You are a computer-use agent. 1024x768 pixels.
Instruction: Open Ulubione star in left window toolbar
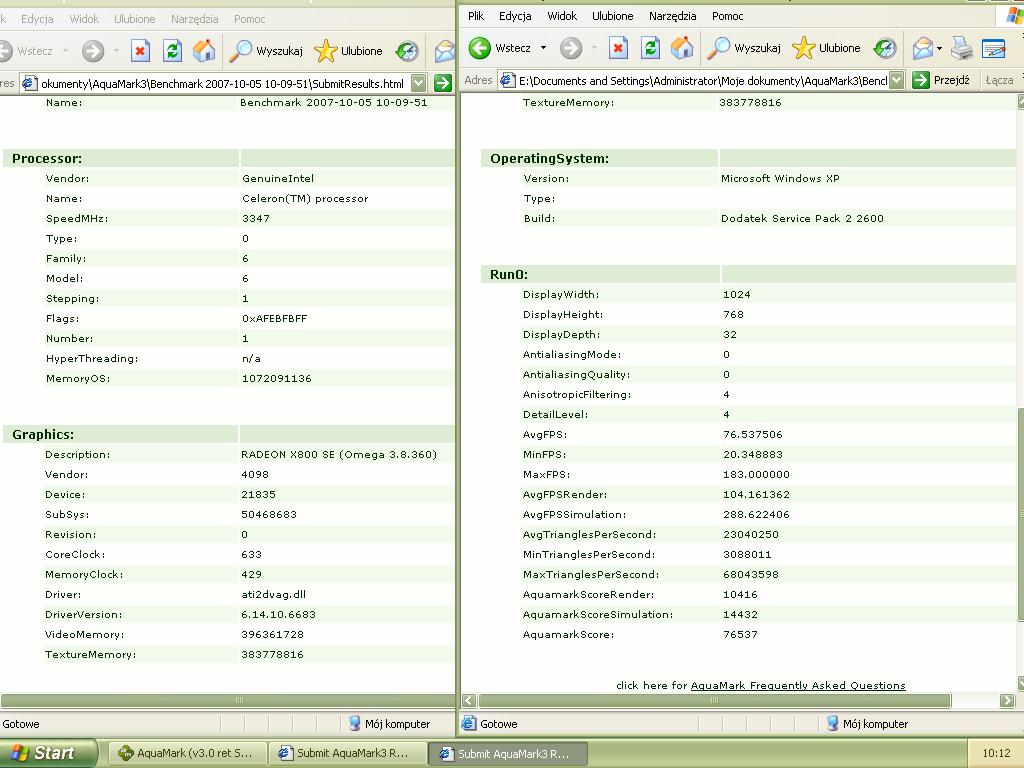click(x=348, y=50)
